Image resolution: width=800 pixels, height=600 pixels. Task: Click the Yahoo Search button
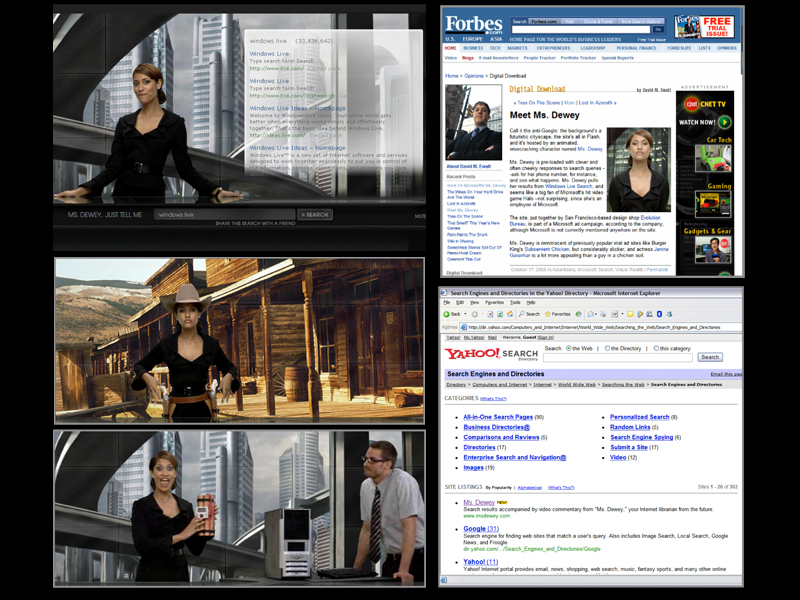pyautogui.click(x=710, y=357)
